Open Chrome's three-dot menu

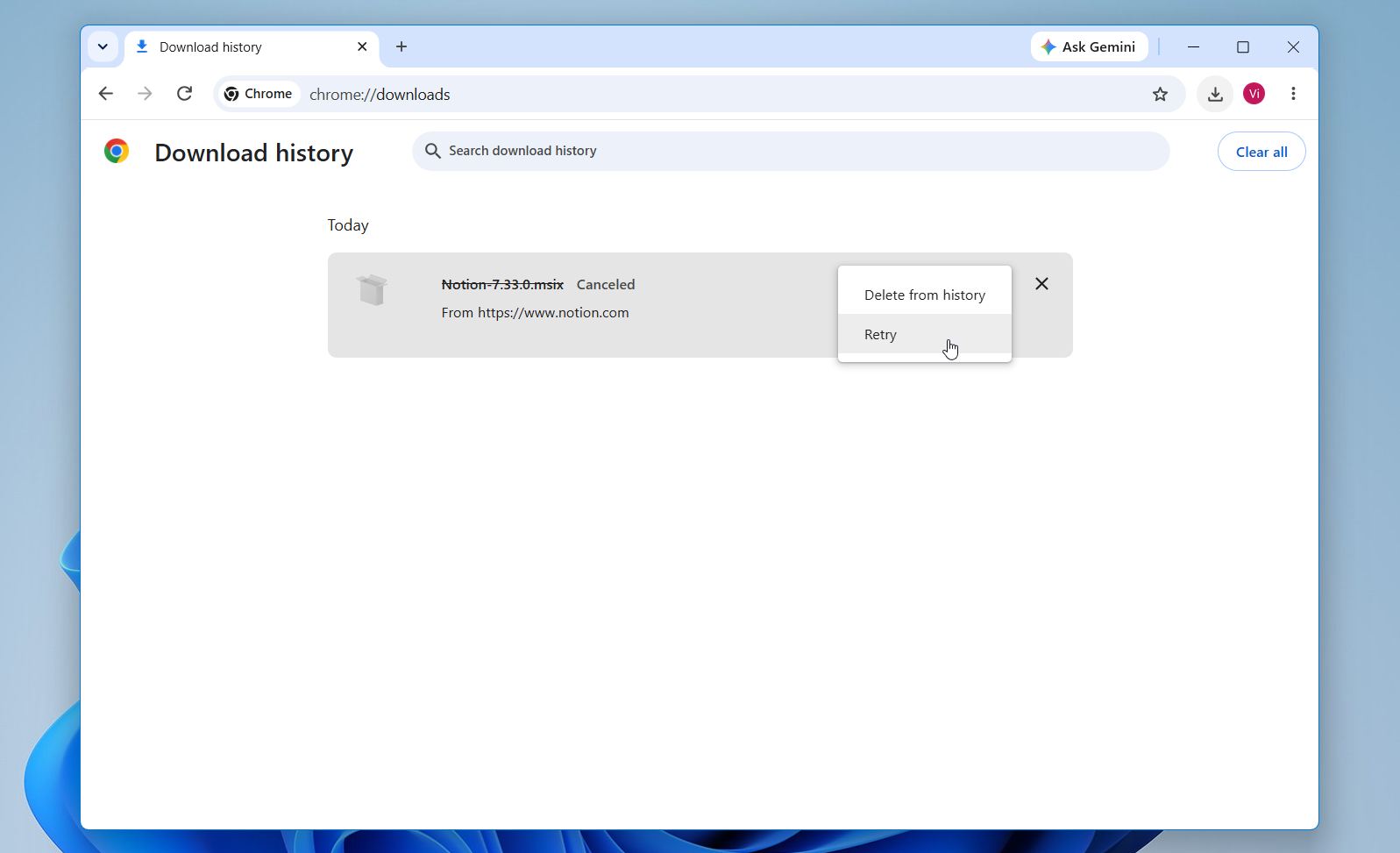tap(1293, 94)
